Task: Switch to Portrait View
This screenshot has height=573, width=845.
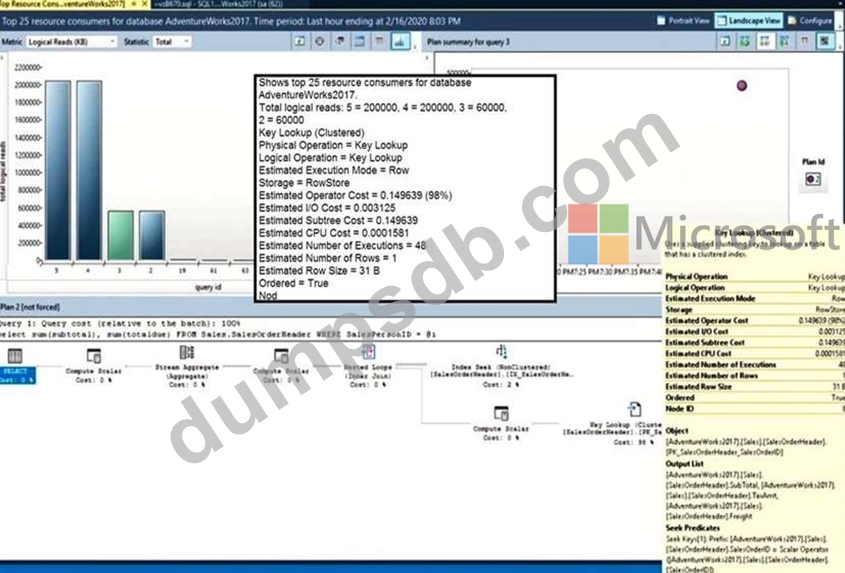Action: pos(690,19)
